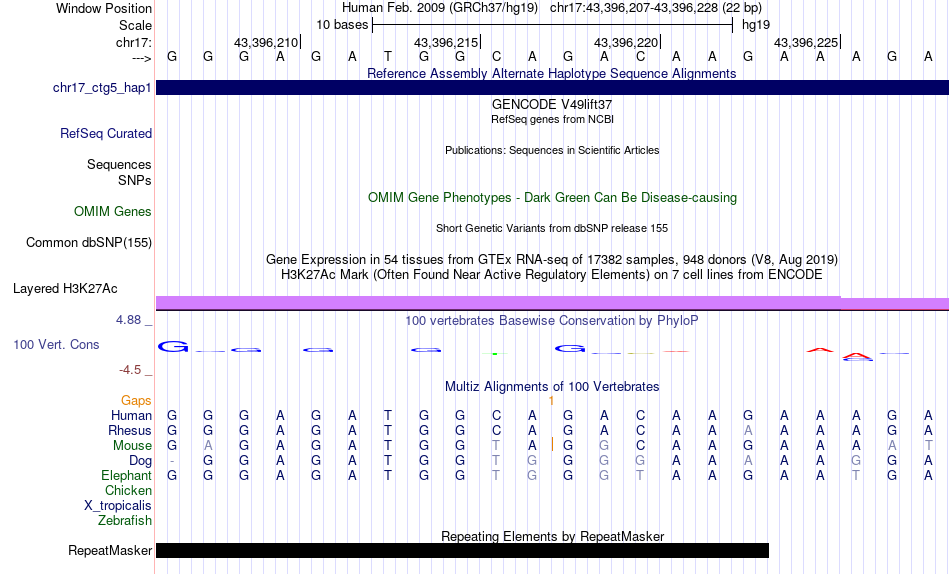This screenshot has width=950, height=574.
Task: Click the 10 bases scale bar label
Action: click(342, 25)
